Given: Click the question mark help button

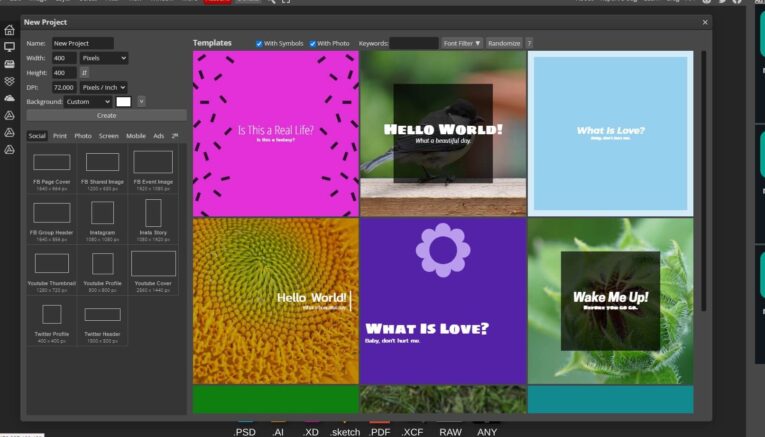Looking at the screenshot, I should 529,43.
